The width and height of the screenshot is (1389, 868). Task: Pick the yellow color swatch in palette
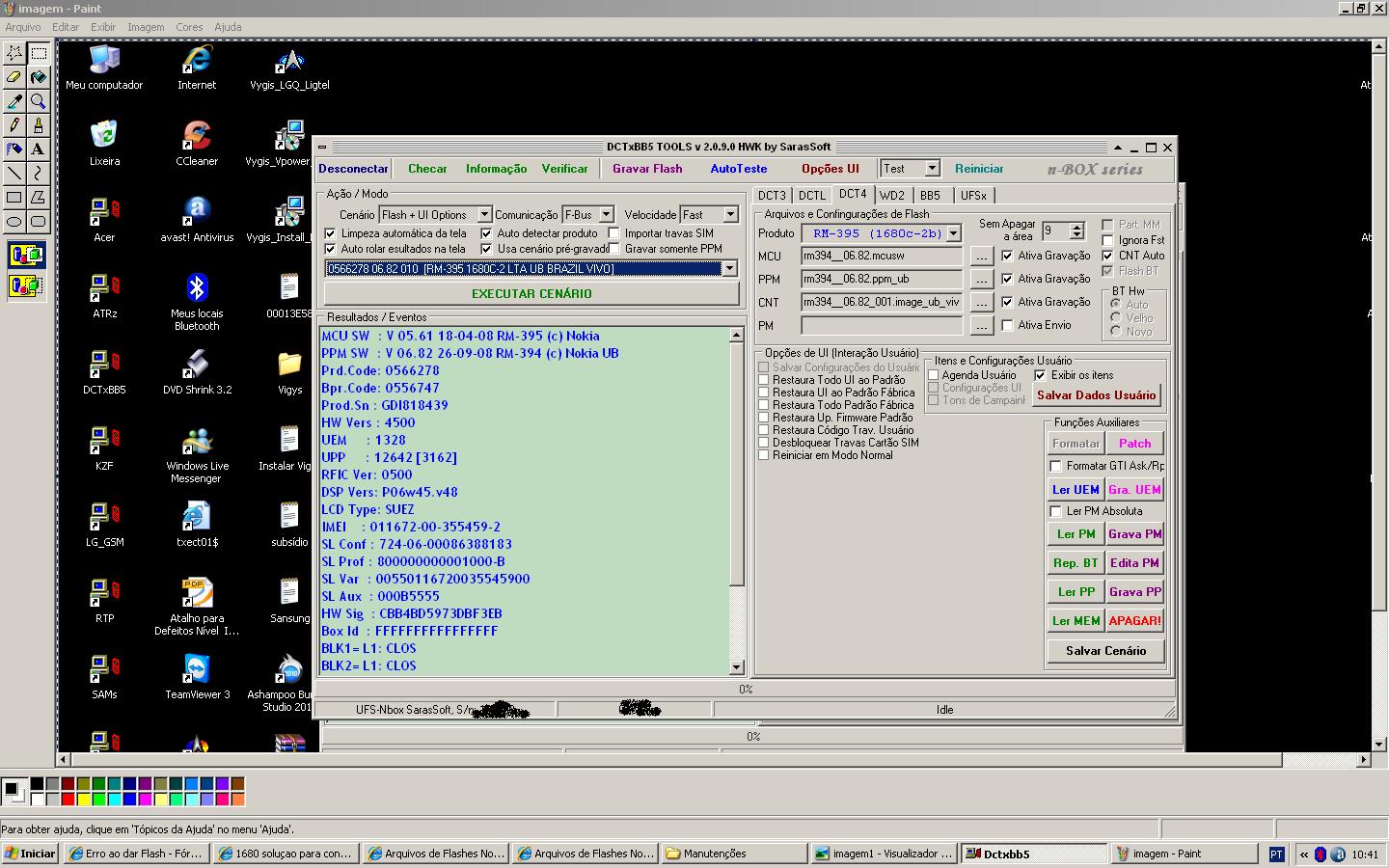pos(83,800)
